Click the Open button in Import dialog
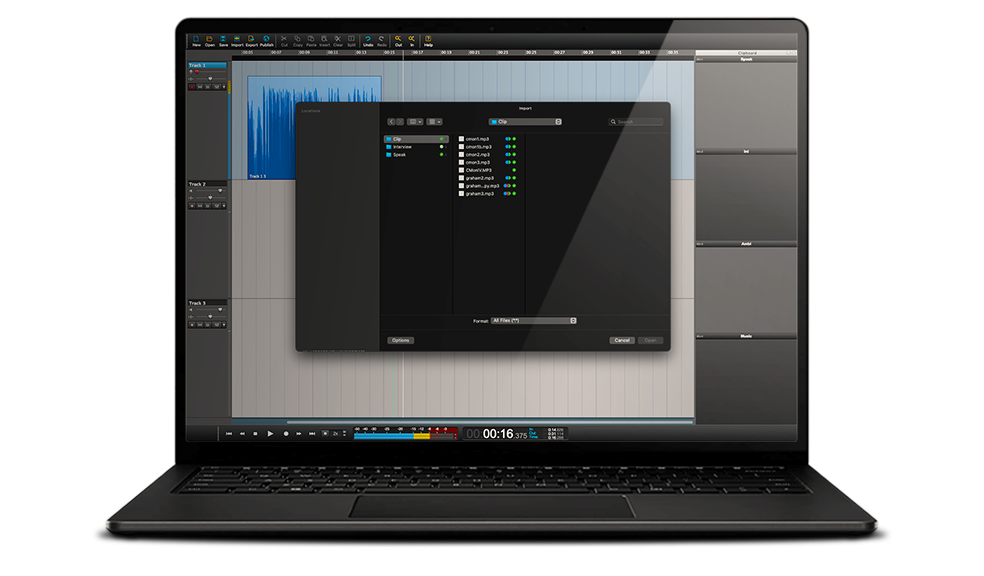Screen dimensions: 984x576 650,340
